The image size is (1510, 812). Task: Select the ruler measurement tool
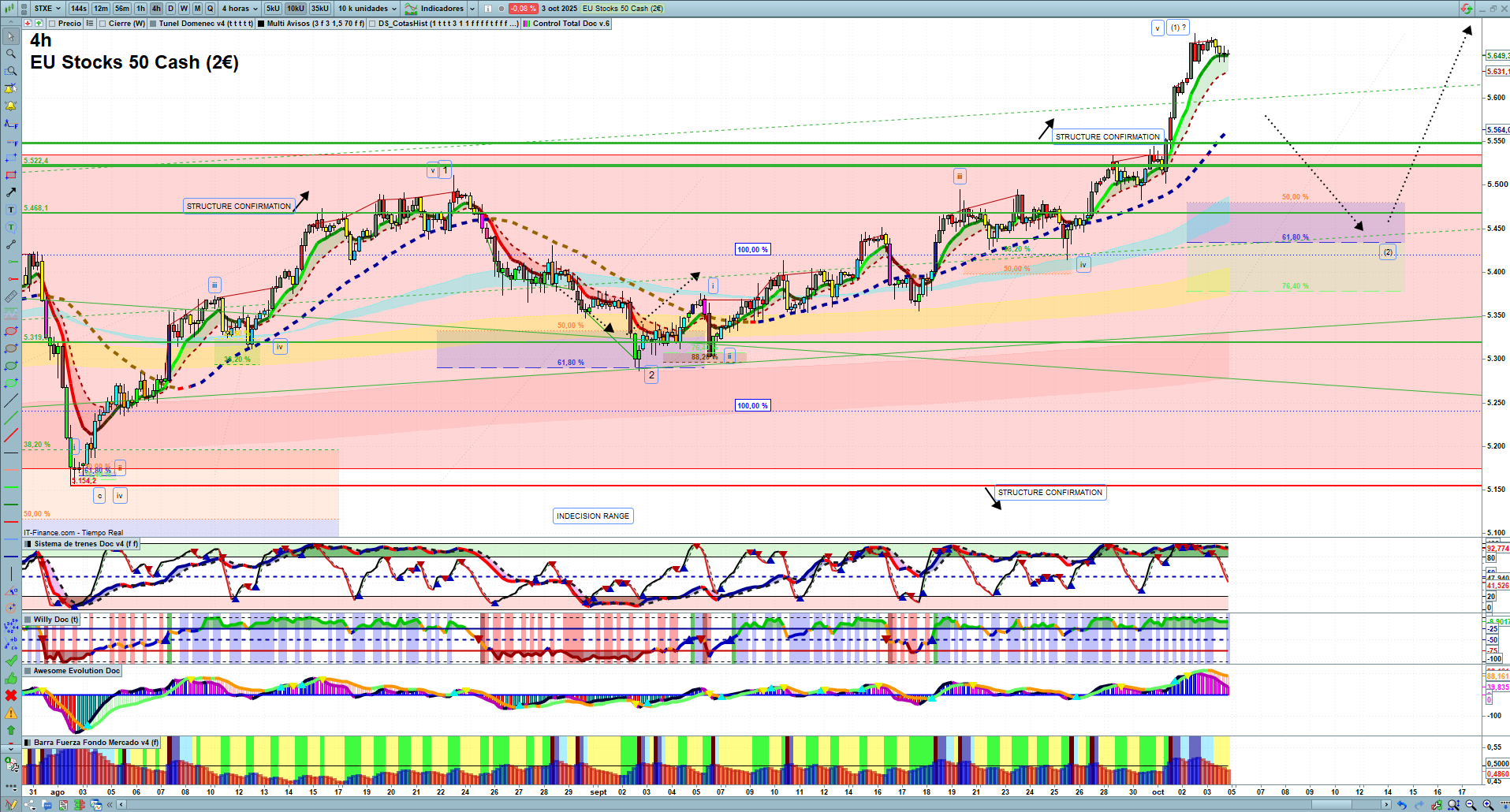pyautogui.click(x=11, y=296)
